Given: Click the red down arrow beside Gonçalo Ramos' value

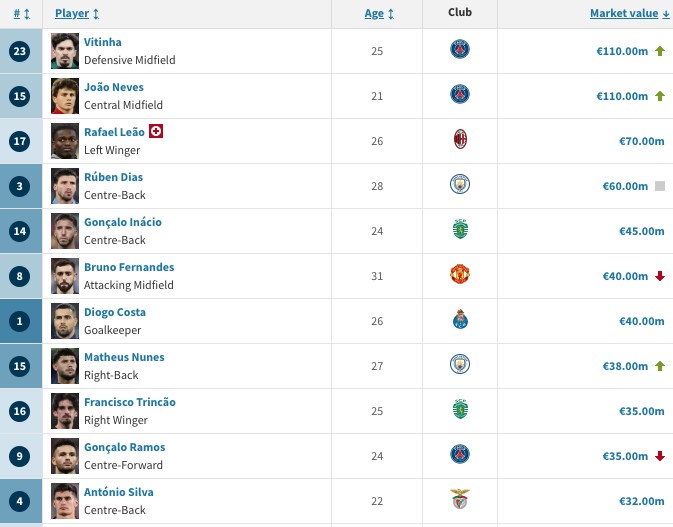Looking at the screenshot, I should [x=660, y=456].
